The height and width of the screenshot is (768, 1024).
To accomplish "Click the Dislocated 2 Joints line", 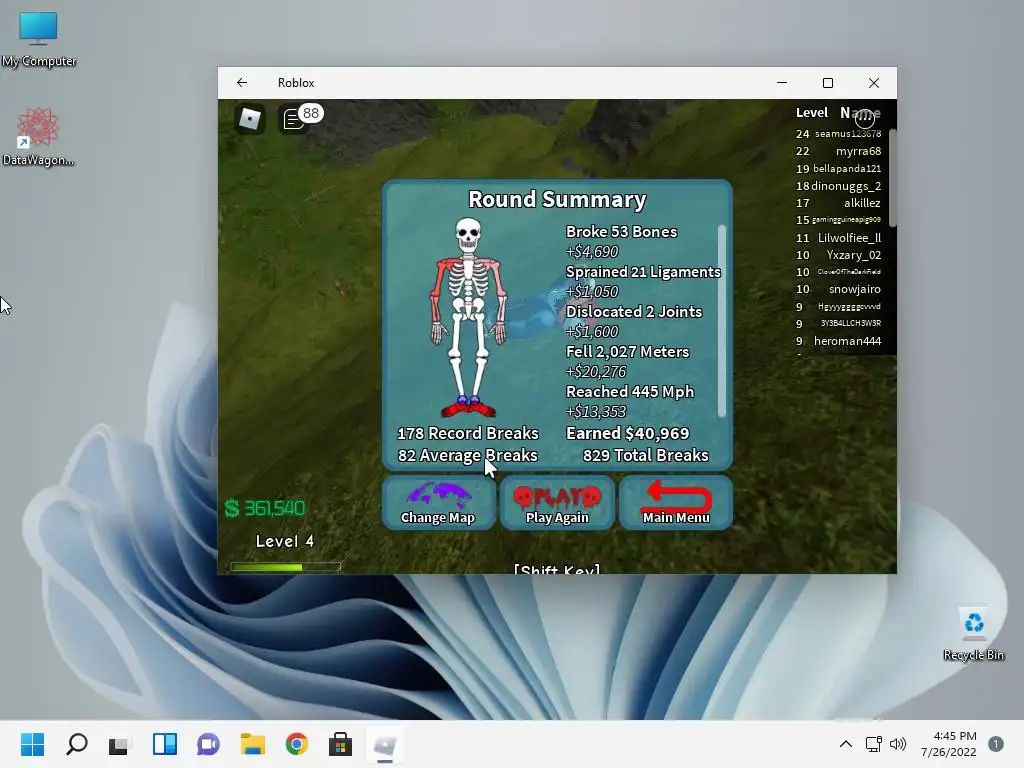I will 633,312.
